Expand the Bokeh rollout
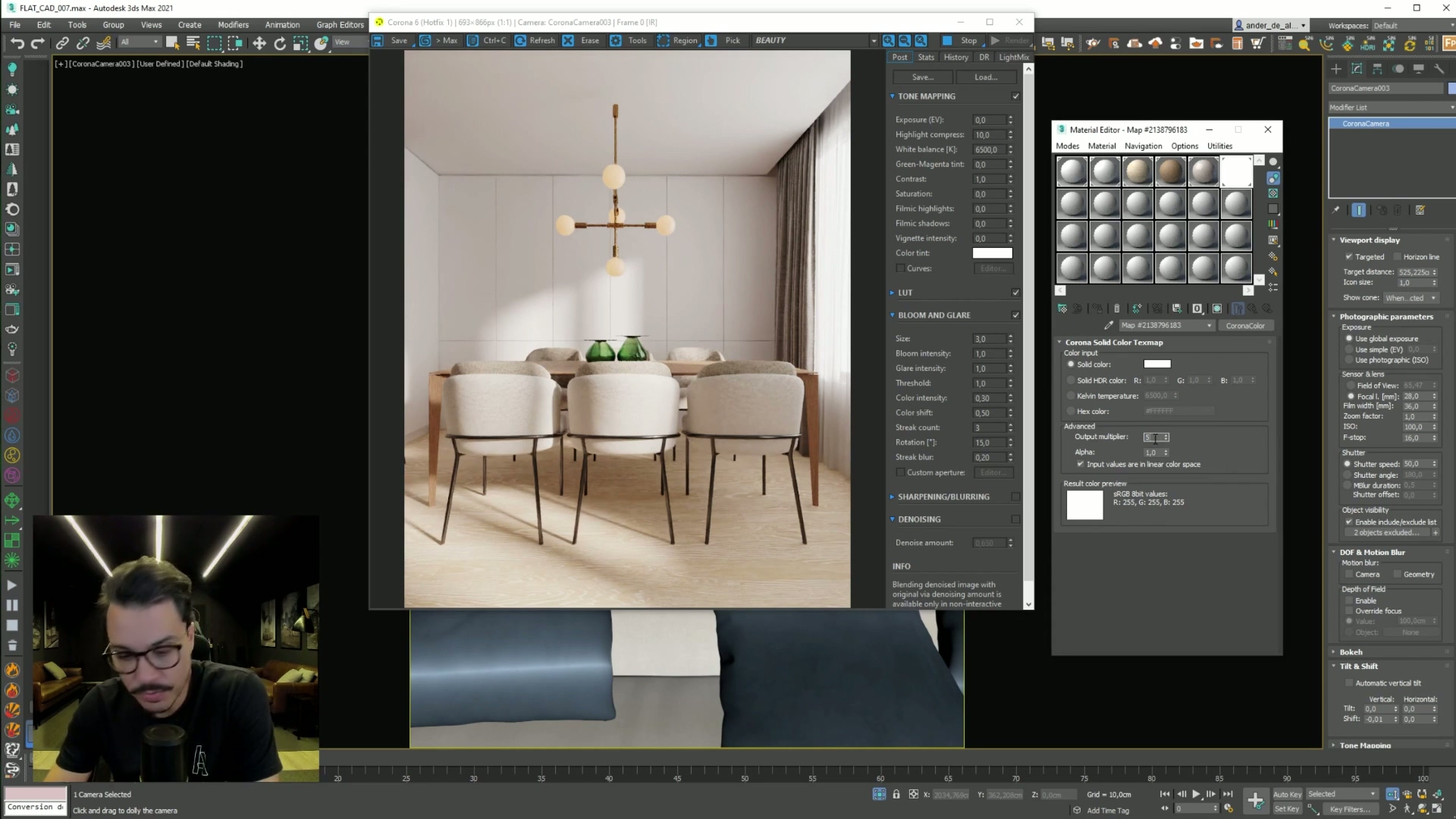 (x=1350, y=652)
